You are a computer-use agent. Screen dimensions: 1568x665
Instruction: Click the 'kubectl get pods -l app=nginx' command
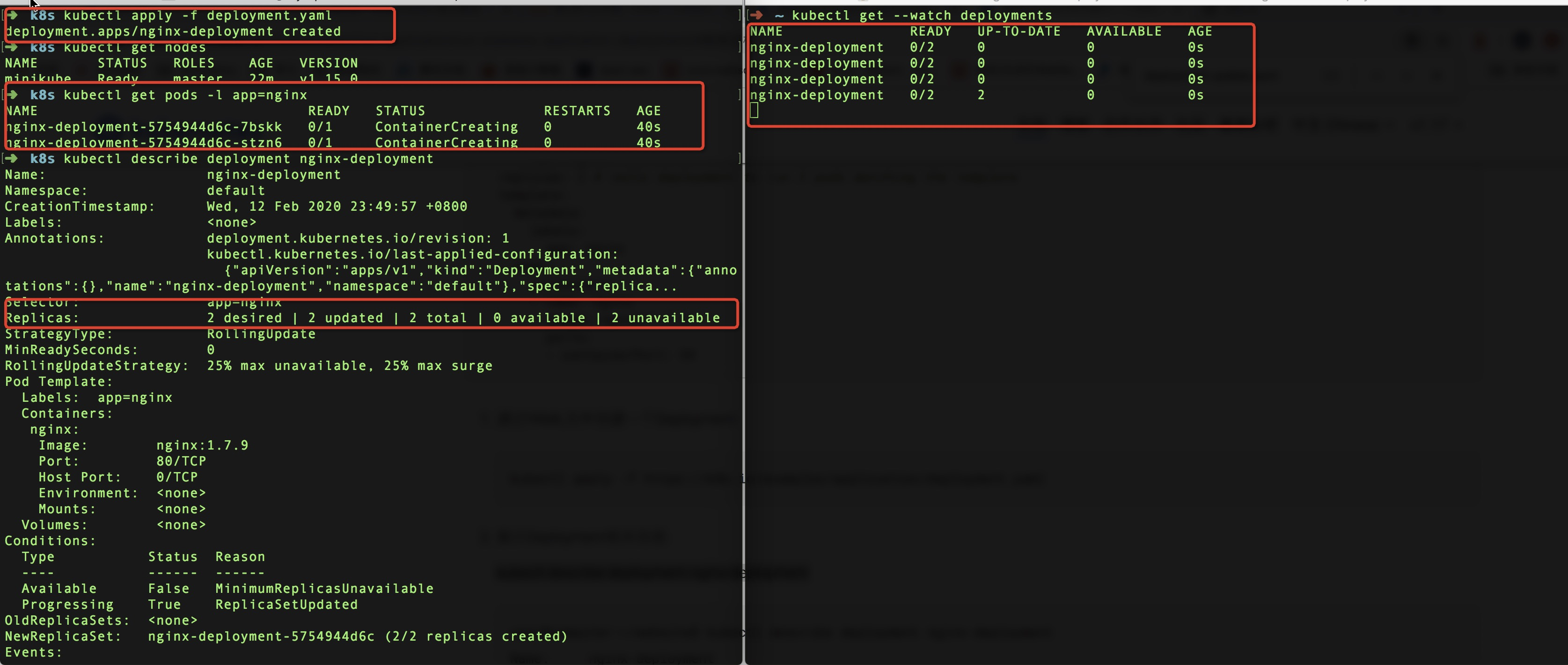click(x=185, y=95)
